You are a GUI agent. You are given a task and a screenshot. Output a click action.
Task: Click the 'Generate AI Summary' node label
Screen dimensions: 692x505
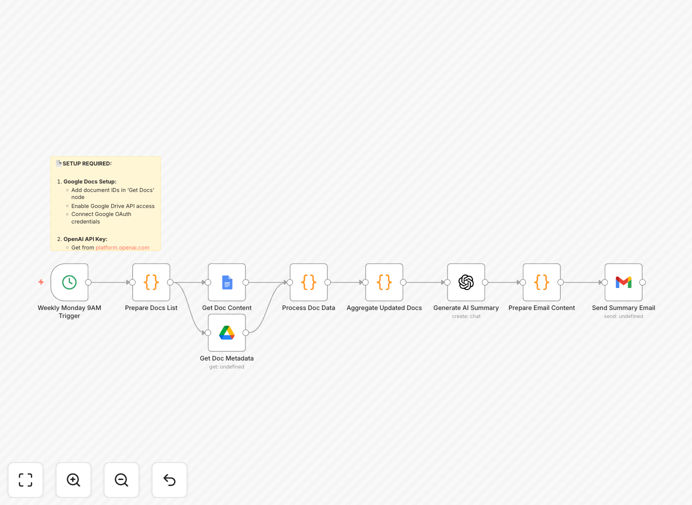(x=466, y=308)
